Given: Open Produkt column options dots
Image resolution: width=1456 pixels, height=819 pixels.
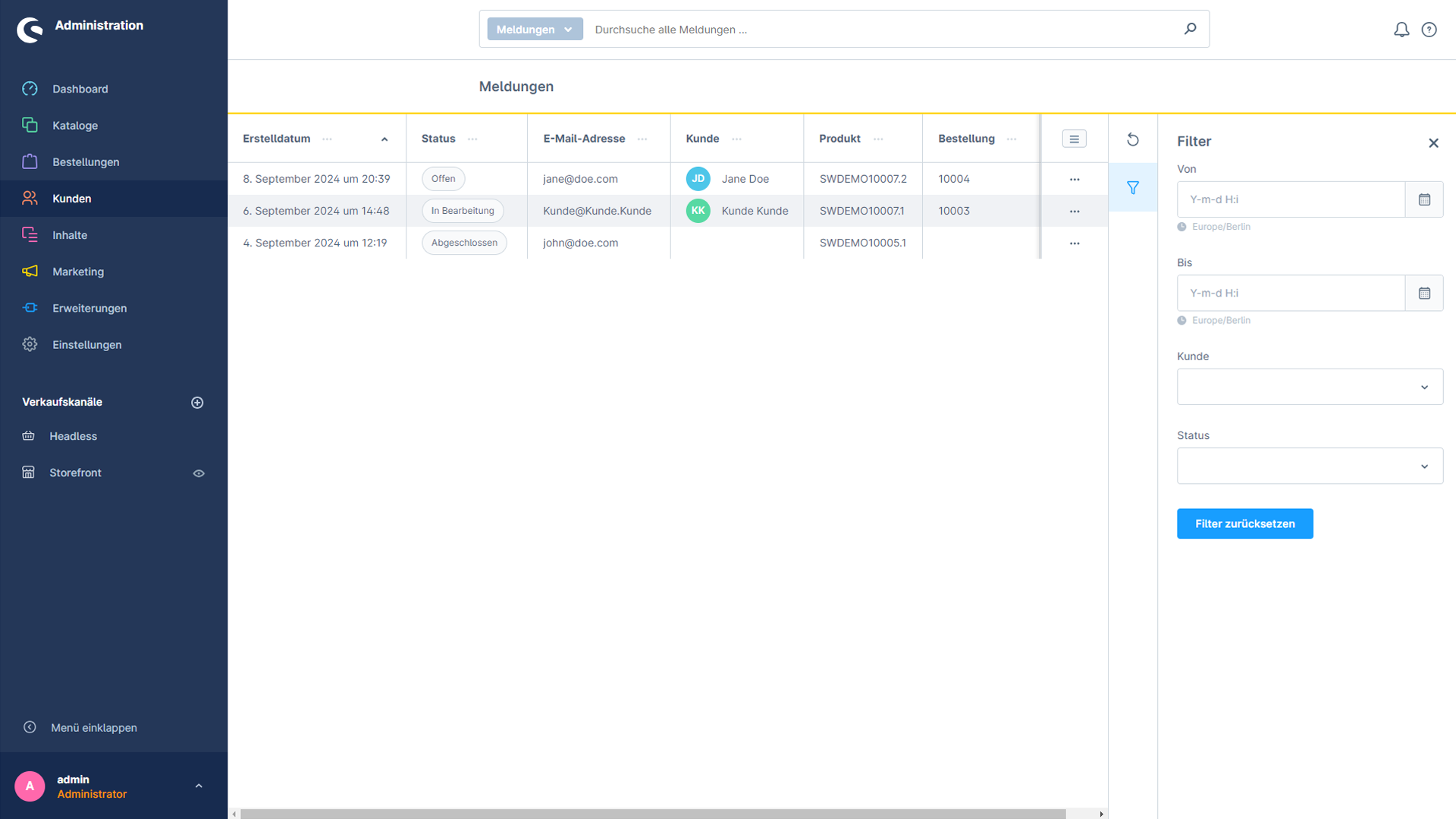Looking at the screenshot, I should point(878,139).
